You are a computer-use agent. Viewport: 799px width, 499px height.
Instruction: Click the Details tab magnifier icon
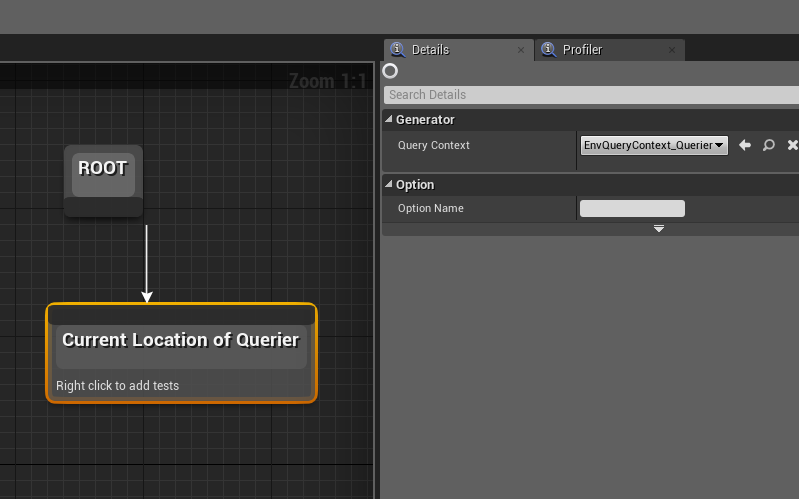(x=397, y=49)
